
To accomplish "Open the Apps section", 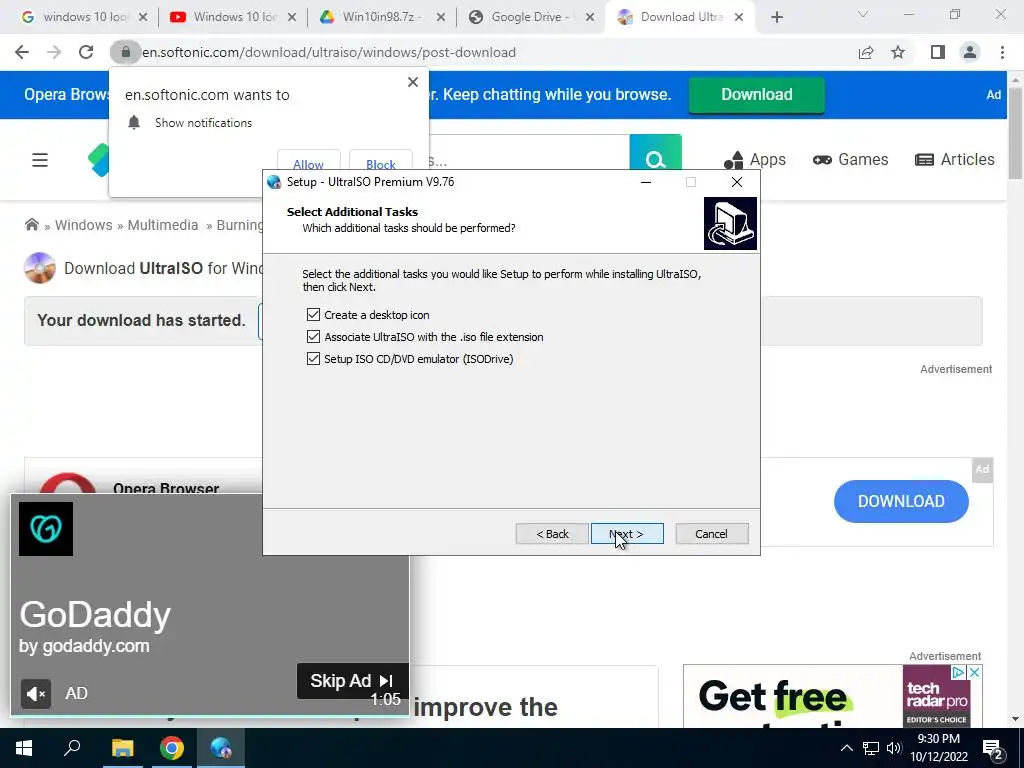I will pyautogui.click(x=754, y=159).
